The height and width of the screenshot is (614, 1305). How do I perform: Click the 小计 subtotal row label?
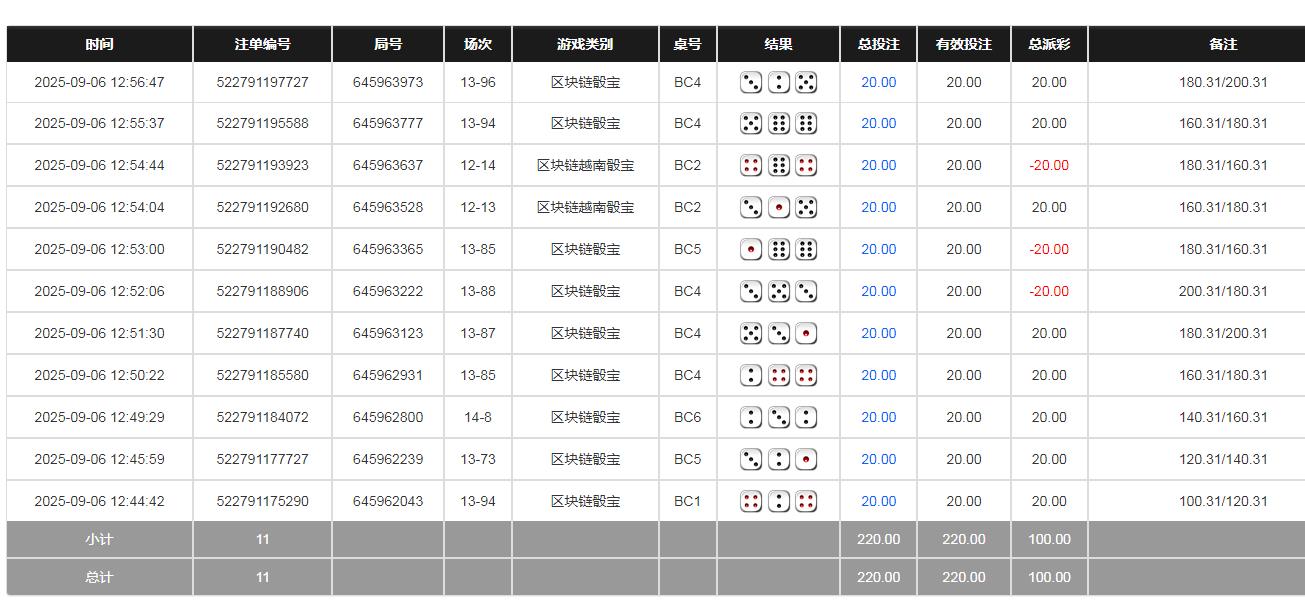point(100,538)
